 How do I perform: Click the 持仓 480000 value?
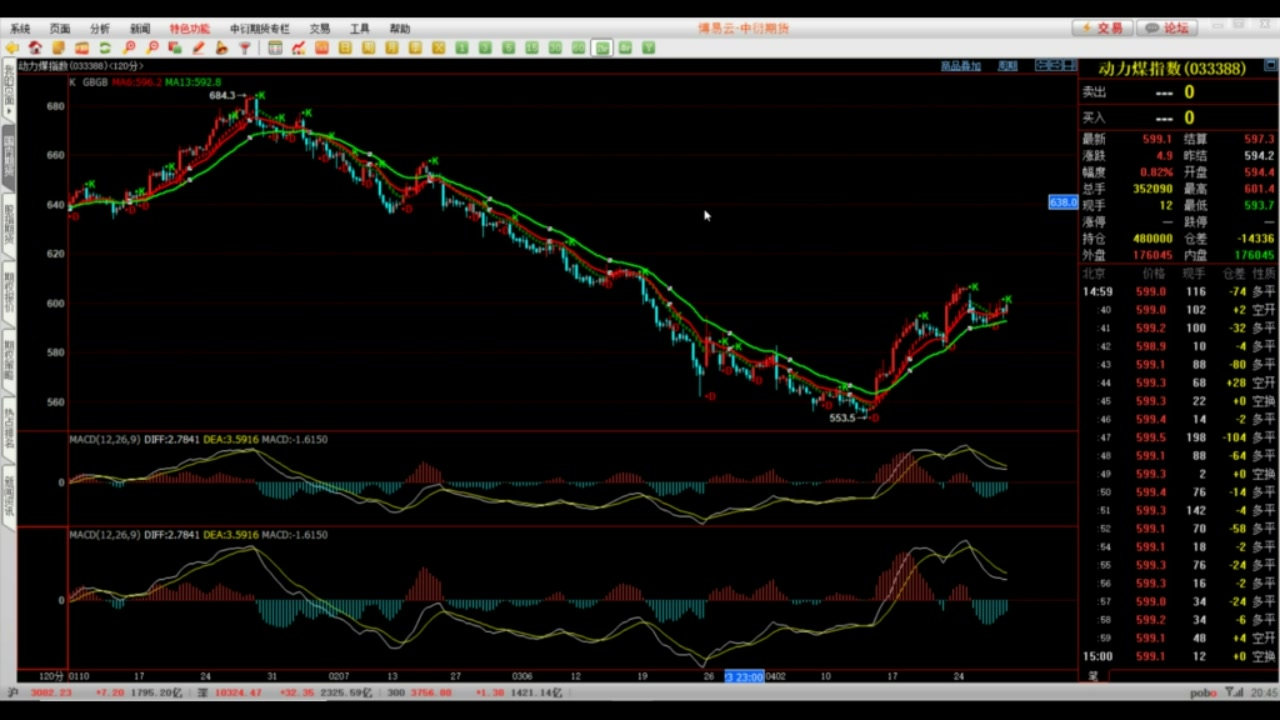click(x=1153, y=239)
